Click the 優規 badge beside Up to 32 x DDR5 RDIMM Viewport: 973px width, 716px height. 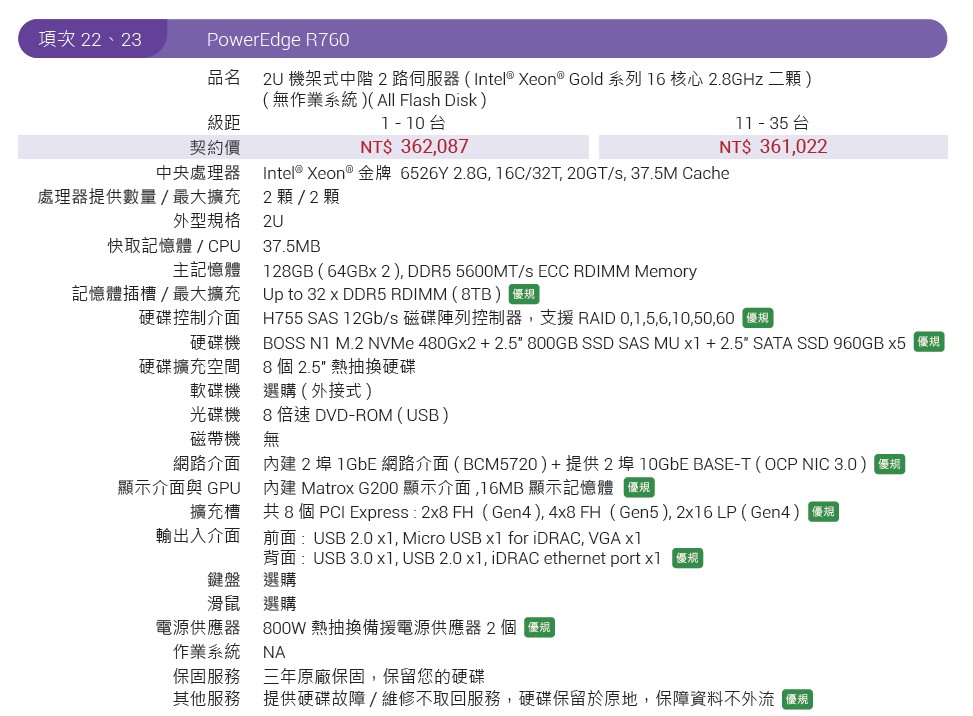(524, 293)
